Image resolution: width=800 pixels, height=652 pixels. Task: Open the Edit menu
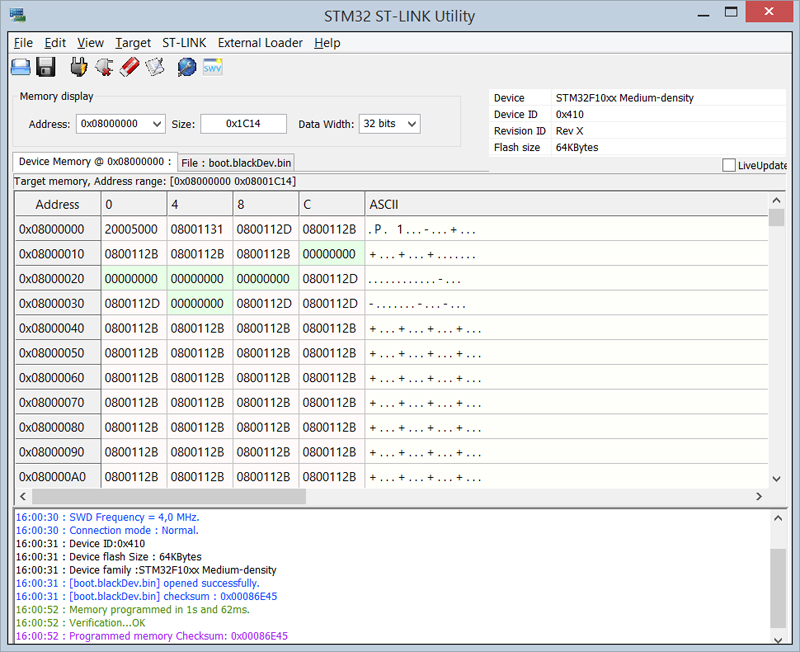(x=55, y=43)
